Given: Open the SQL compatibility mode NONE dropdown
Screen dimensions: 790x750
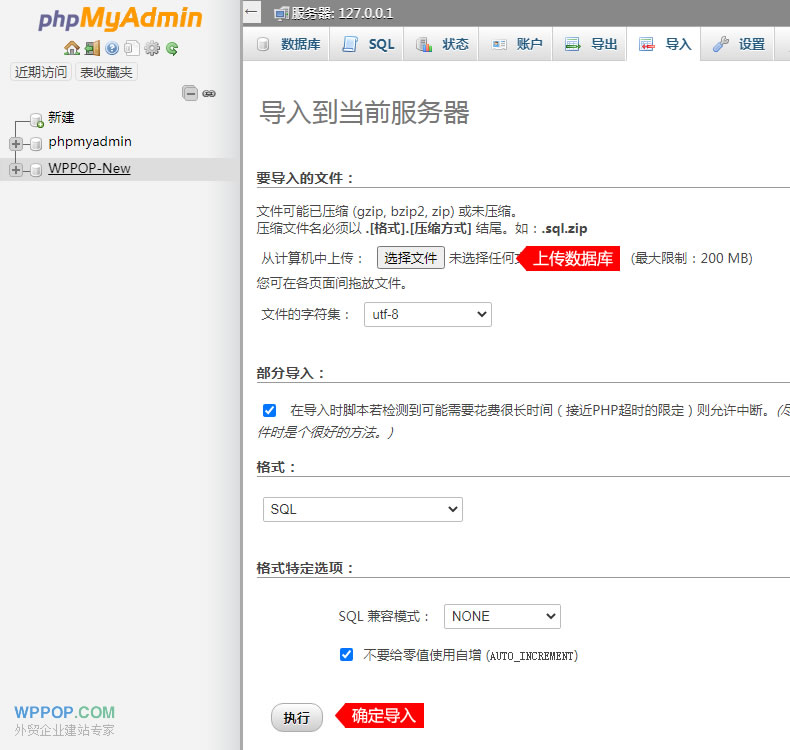Looking at the screenshot, I should [x=502, y=616].
